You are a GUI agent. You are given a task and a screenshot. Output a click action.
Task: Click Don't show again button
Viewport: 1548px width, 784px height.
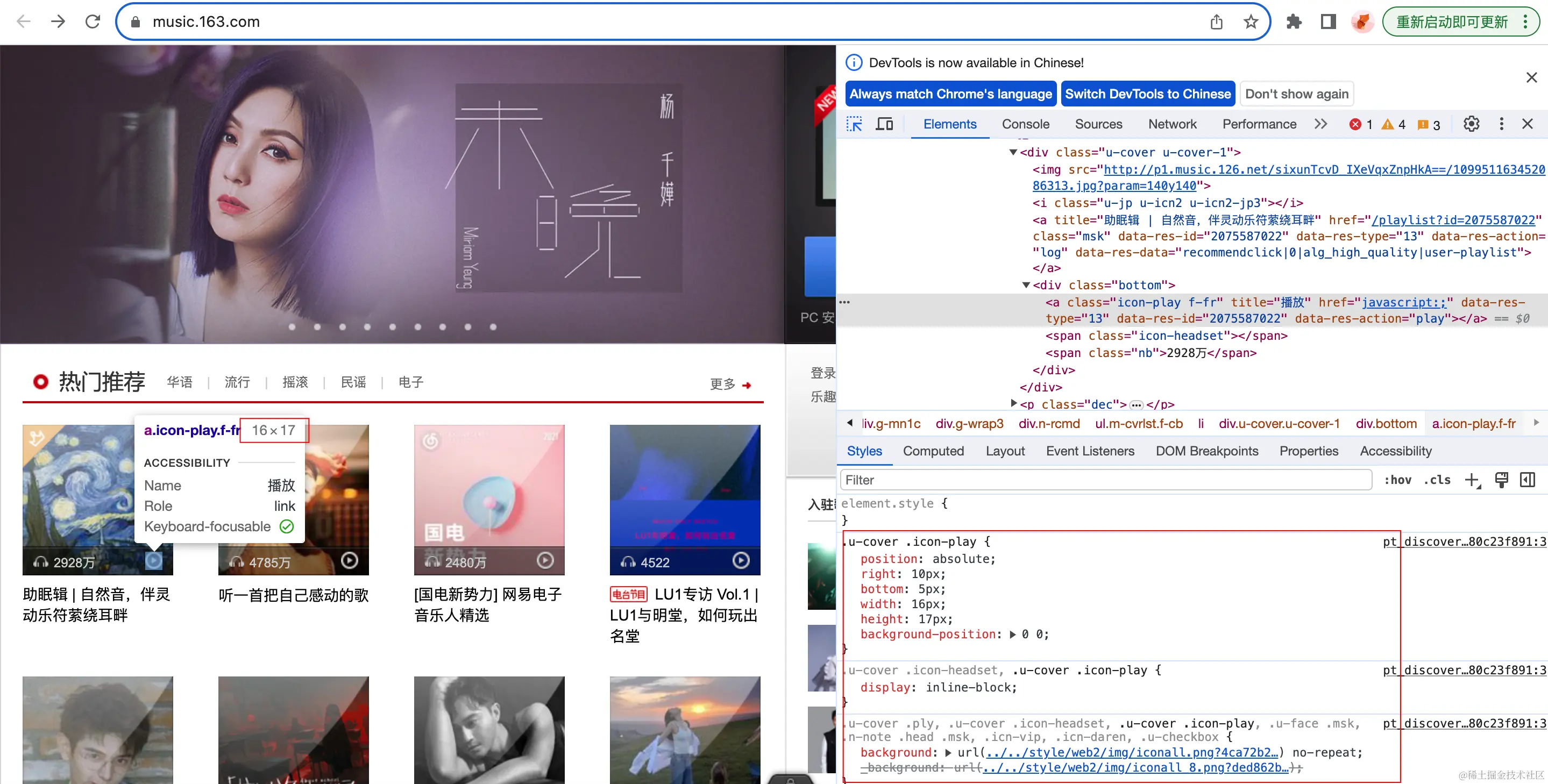click(1297, 94)
